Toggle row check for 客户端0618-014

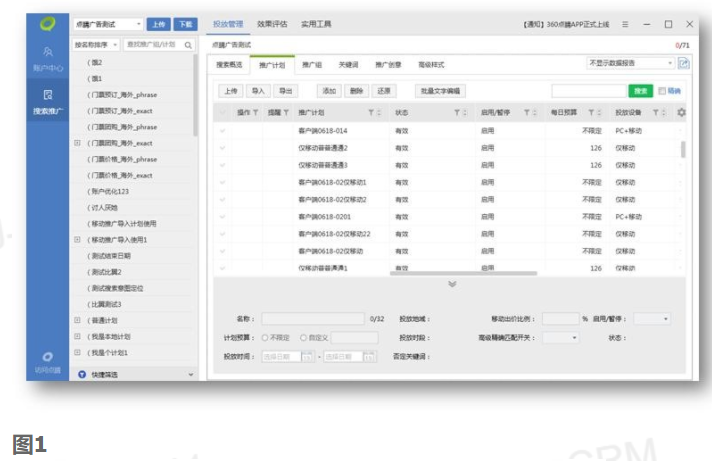coord(222,131)
